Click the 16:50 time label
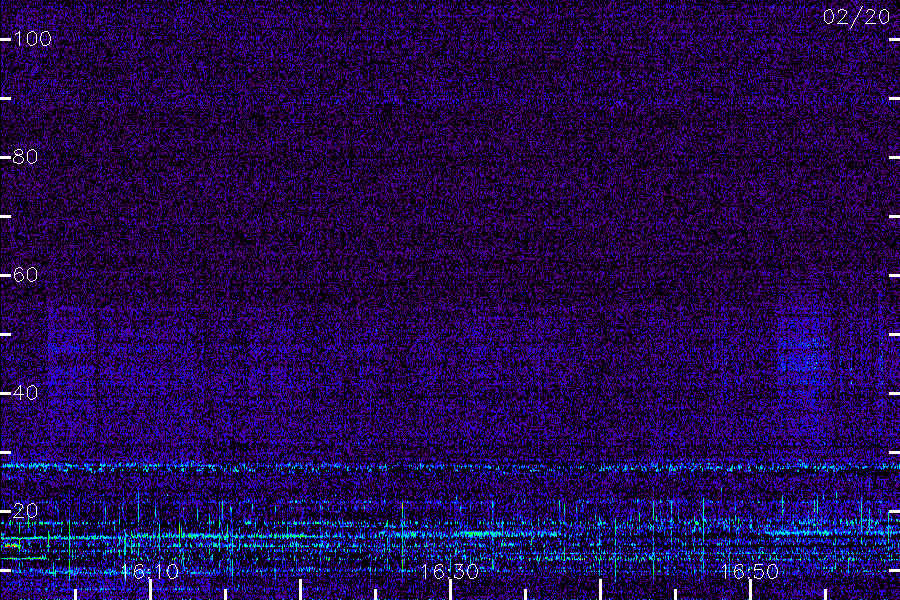The height and width of the screenshot is (600, 900). pos(749,571)
